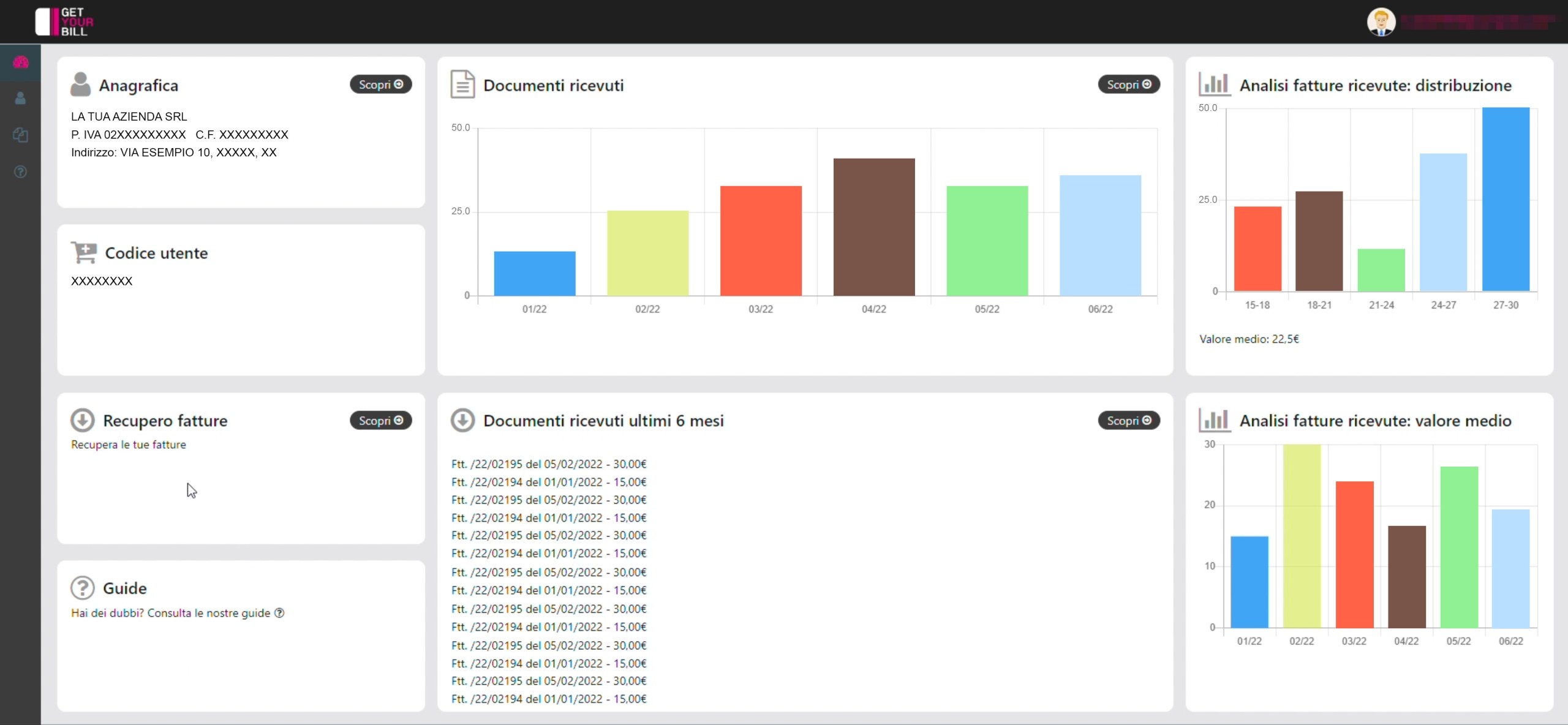Open the user avatar in header
Screen dimensions: 1568x725
1381,22
